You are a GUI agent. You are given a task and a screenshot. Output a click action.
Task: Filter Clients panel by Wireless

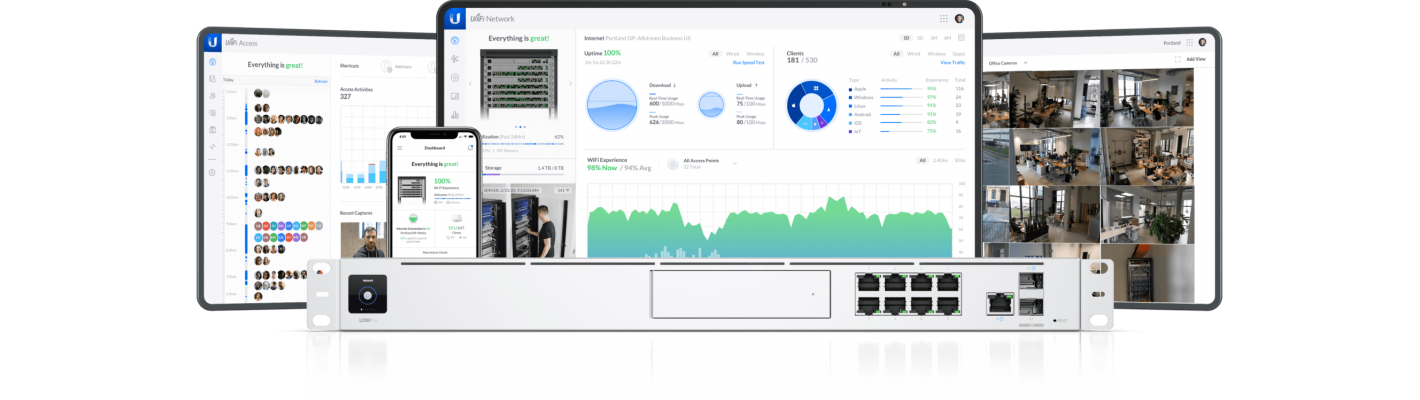pos(936,54)
